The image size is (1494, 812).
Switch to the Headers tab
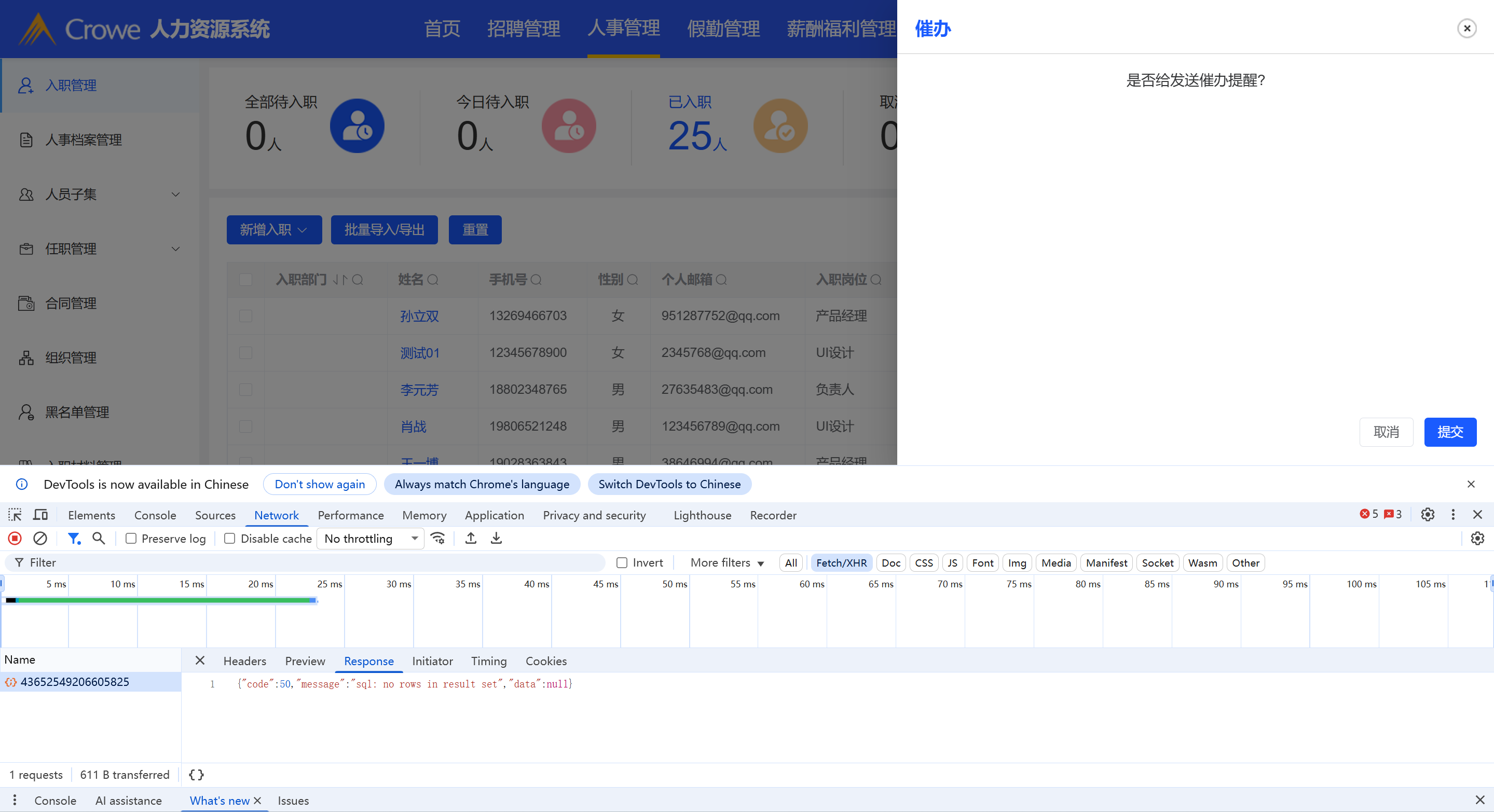click(244, 660)
